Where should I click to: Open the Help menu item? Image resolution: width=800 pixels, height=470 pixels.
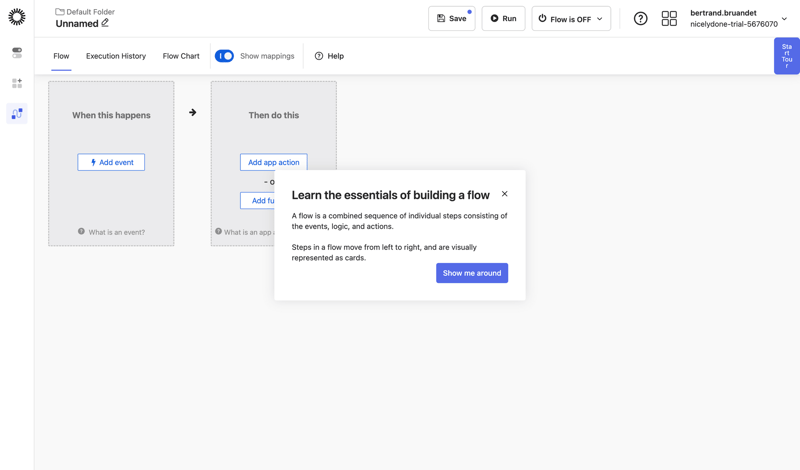tap(329, 56)
